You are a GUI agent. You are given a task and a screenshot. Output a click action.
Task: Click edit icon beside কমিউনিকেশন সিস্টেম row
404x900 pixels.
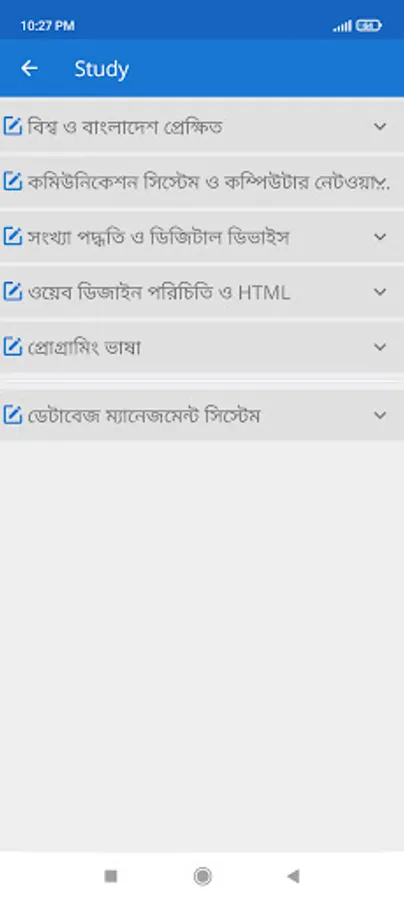pyautogui.click(x=13, y=181)
